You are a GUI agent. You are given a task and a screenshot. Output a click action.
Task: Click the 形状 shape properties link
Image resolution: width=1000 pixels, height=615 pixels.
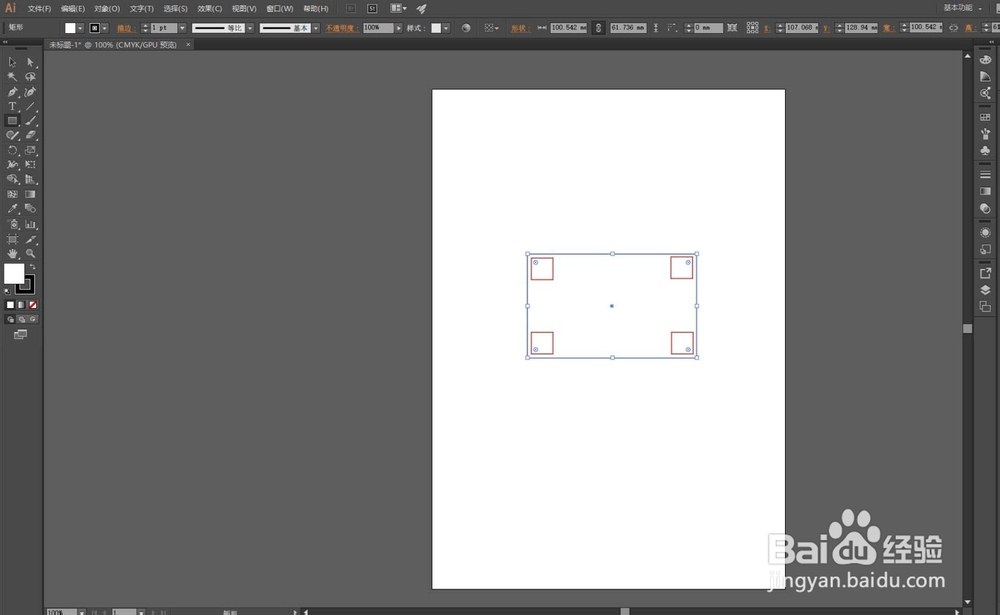point(520,28)
